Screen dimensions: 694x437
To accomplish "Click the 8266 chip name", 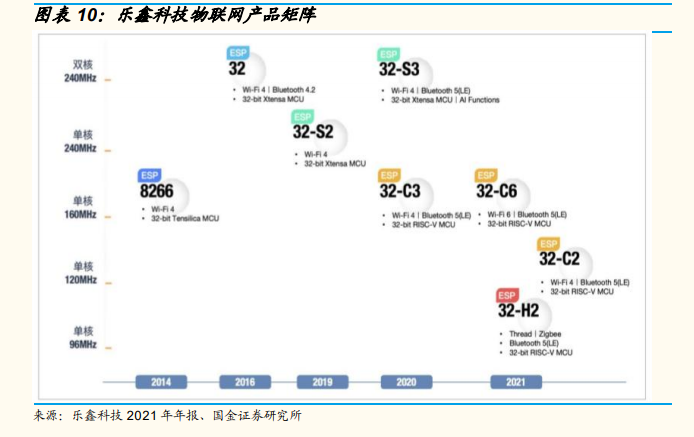I will point(157,191).
